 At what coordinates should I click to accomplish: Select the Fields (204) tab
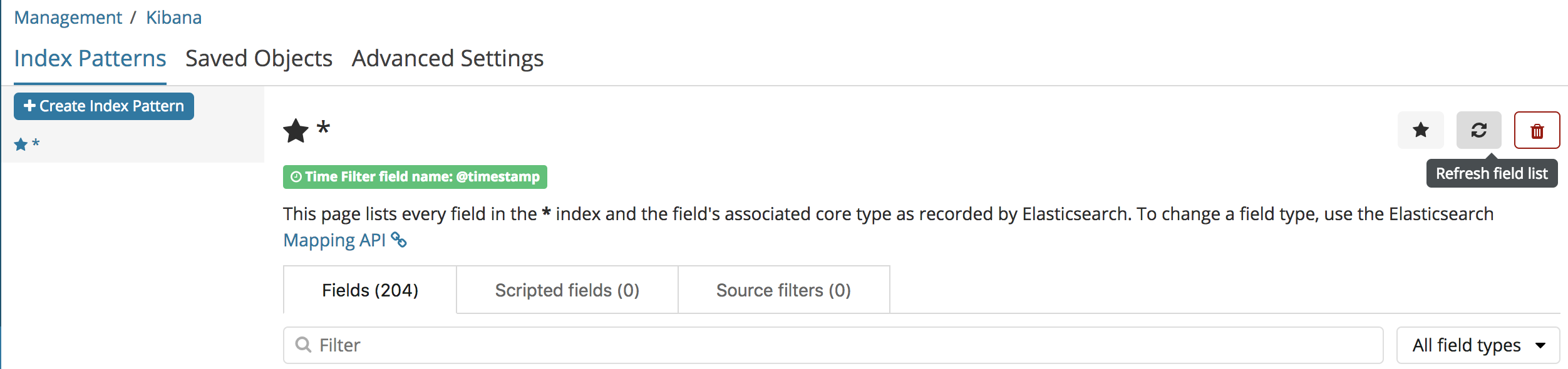(x=370, y=290)
